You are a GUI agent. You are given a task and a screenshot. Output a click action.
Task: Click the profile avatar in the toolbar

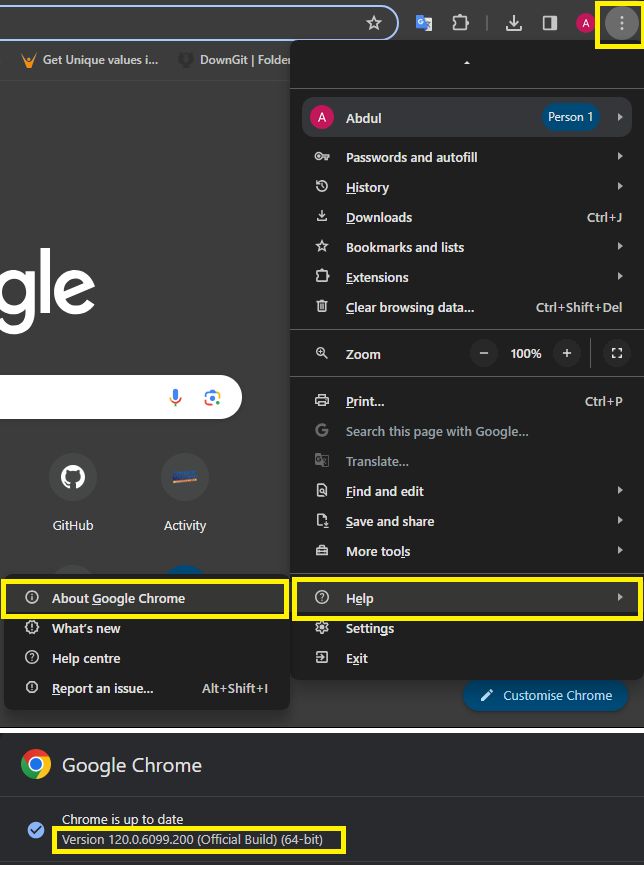(x=585, y=23)
